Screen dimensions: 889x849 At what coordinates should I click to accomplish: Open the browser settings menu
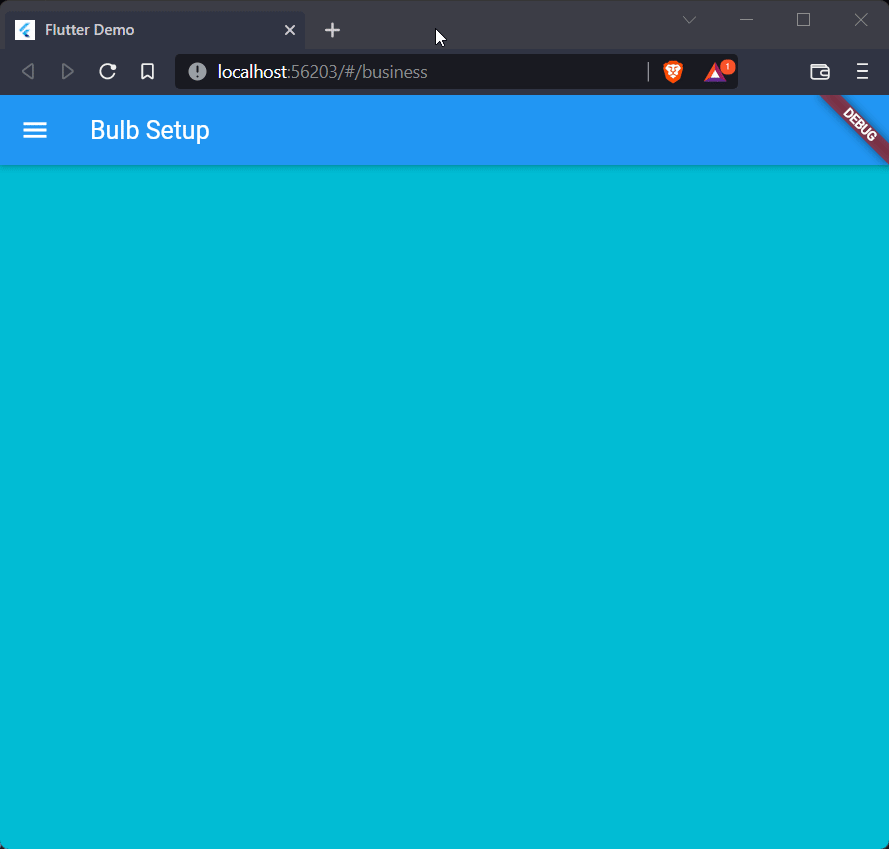click(862, 71)
